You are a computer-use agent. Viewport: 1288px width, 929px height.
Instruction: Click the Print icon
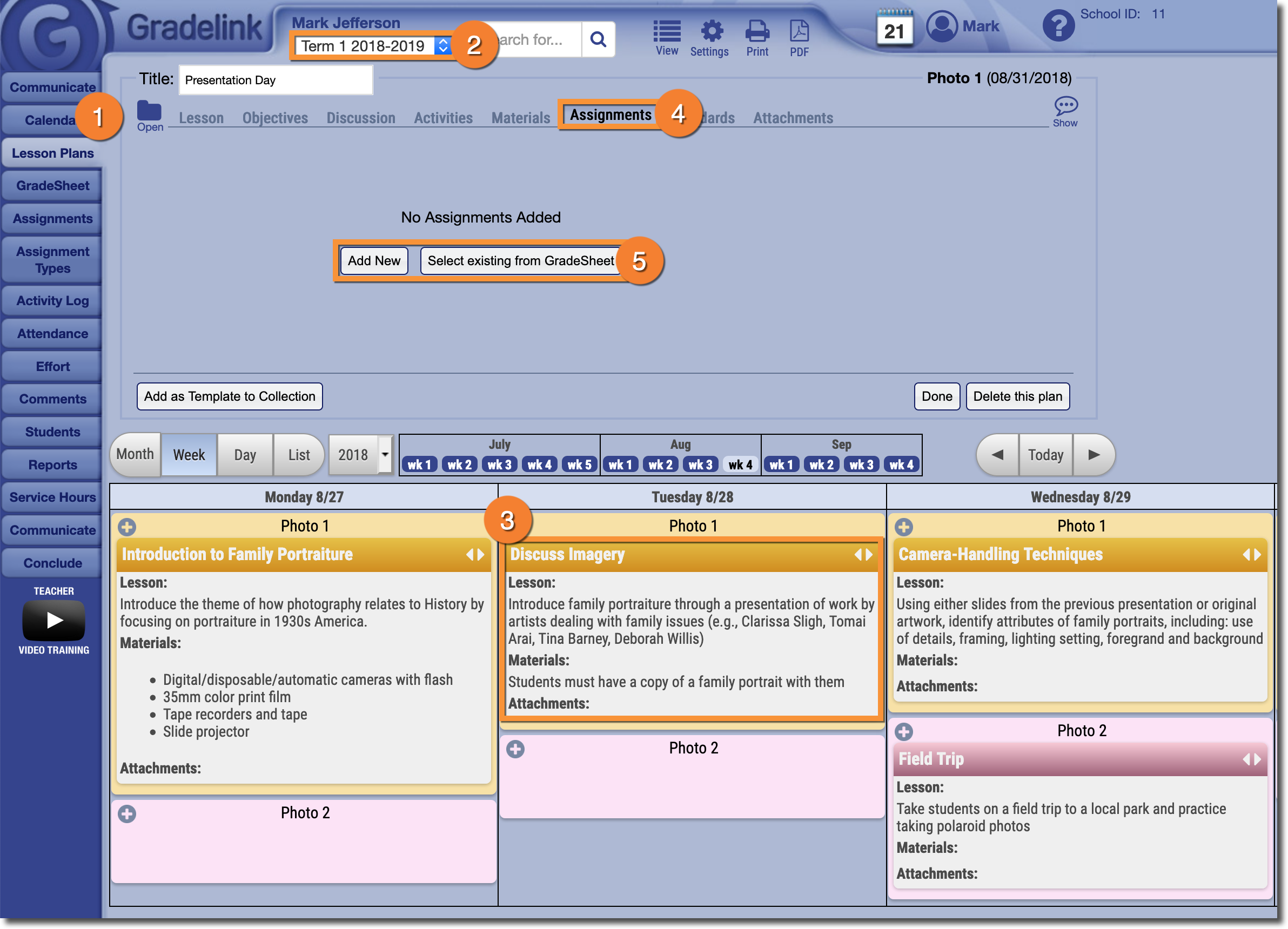(757, 32)
